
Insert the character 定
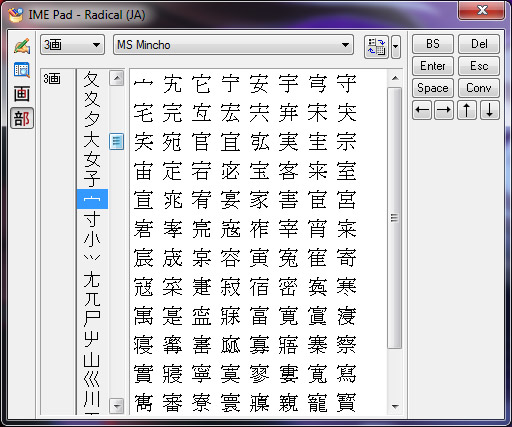click(172, 171)
